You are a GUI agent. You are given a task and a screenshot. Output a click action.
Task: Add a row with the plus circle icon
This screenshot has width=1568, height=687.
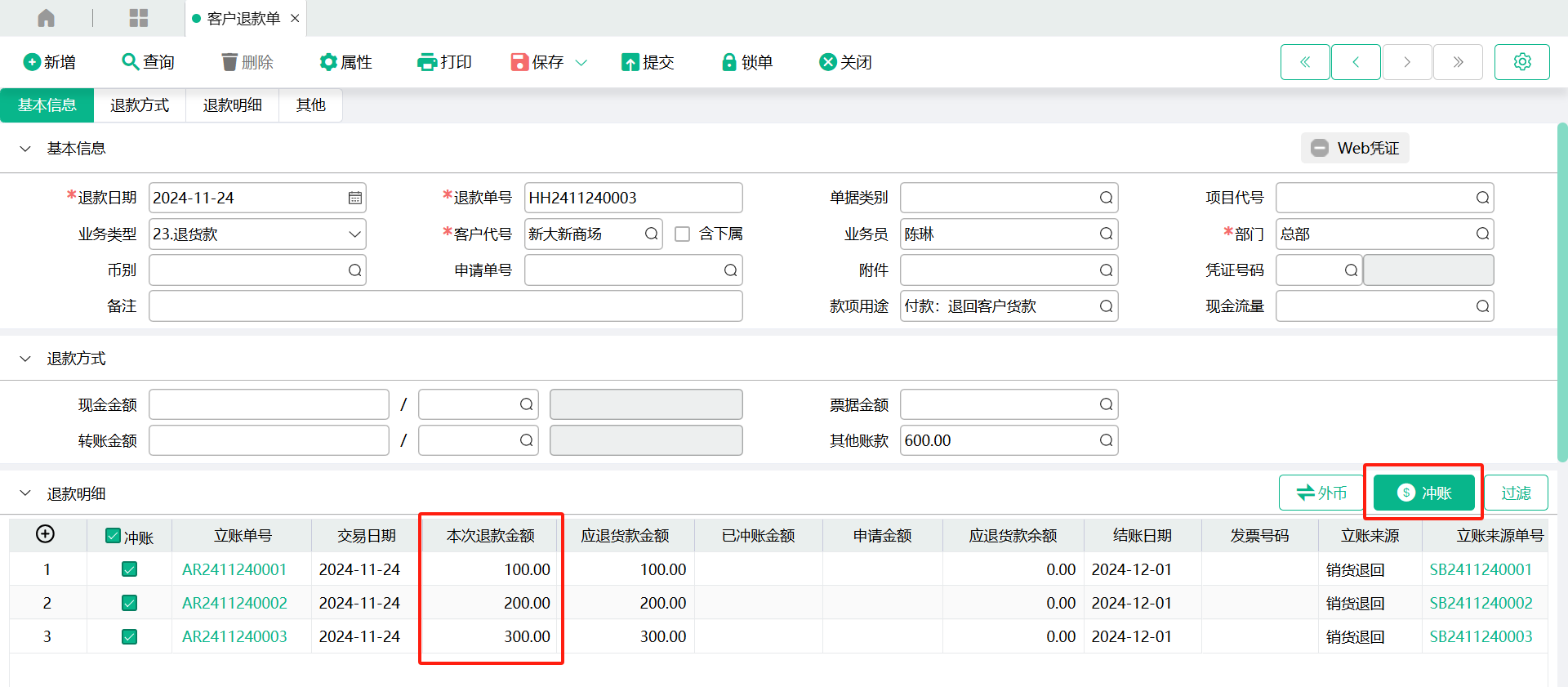click(46, 534)
